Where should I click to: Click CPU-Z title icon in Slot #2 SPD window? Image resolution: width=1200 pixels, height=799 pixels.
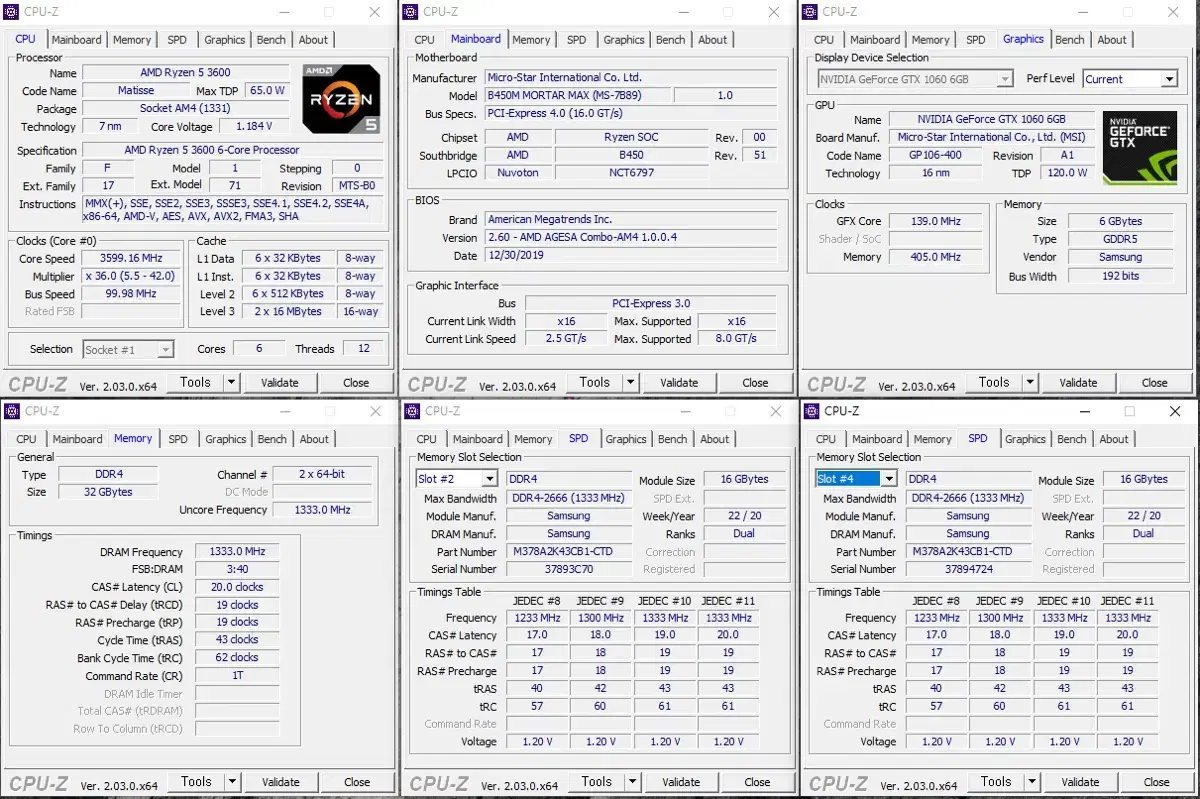pyautogui.click(x=411, y=411)
